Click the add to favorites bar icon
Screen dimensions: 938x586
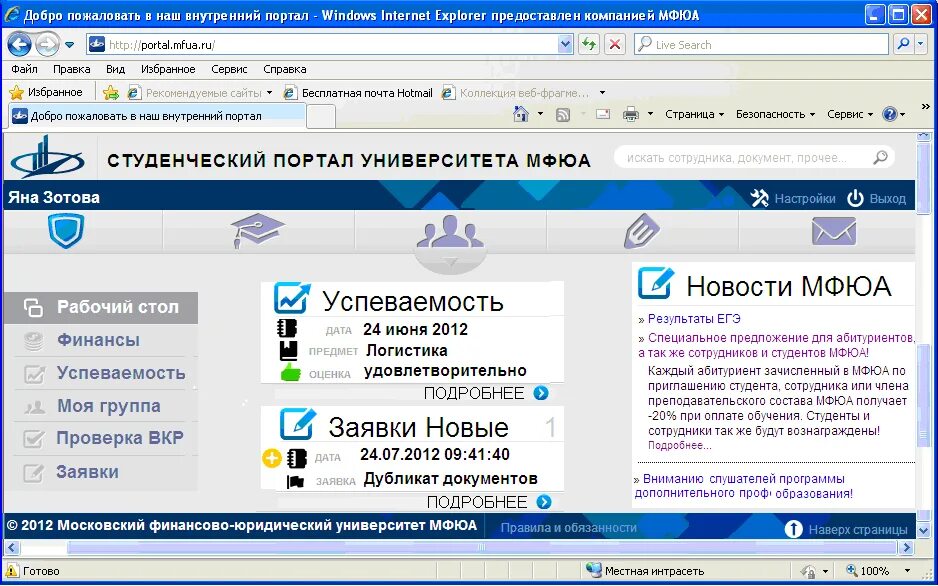(111, 93)
